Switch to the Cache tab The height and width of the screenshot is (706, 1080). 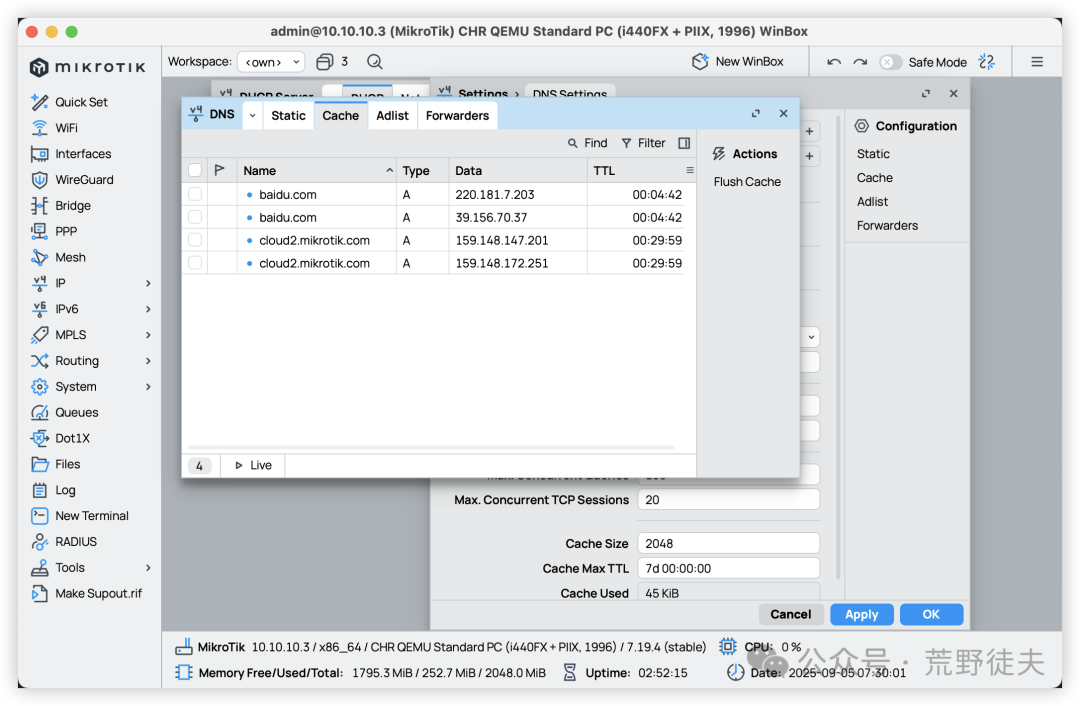tap(341, 116)
